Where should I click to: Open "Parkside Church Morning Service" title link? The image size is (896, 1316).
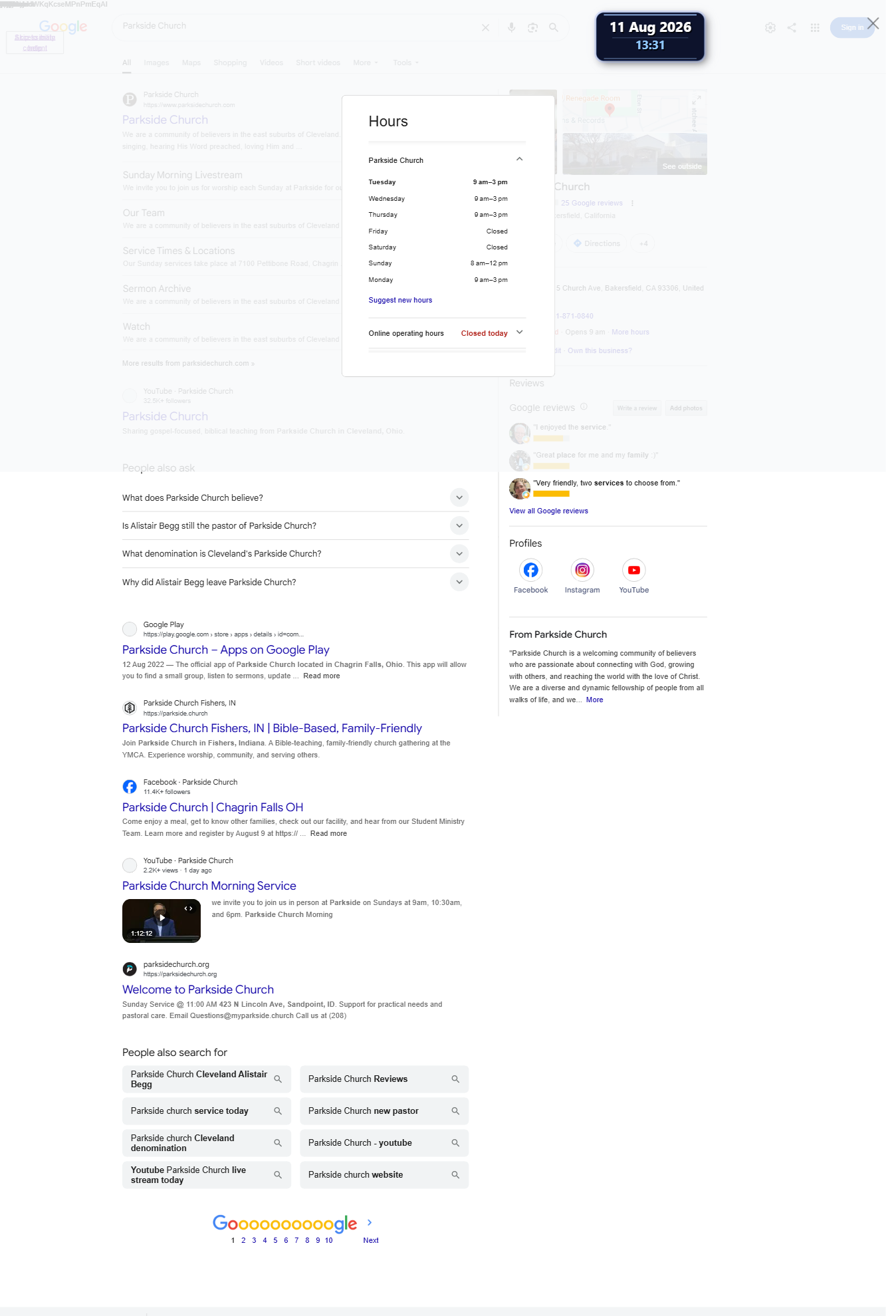coord(209,886)
